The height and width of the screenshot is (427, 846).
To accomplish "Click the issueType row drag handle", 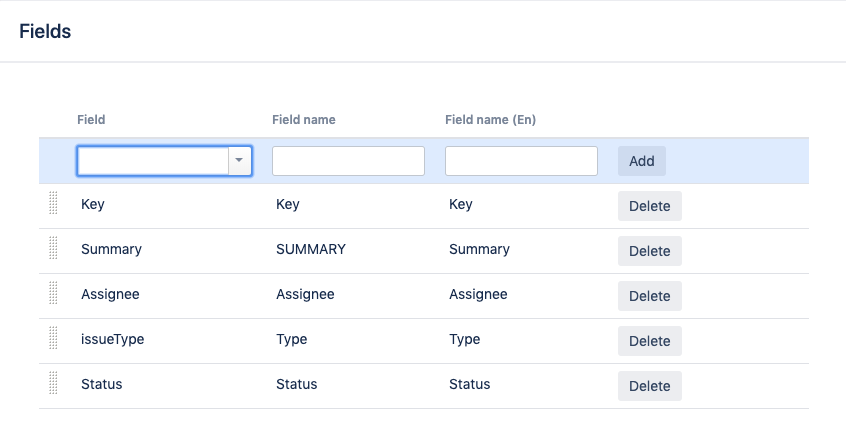I will click(53, 339).
